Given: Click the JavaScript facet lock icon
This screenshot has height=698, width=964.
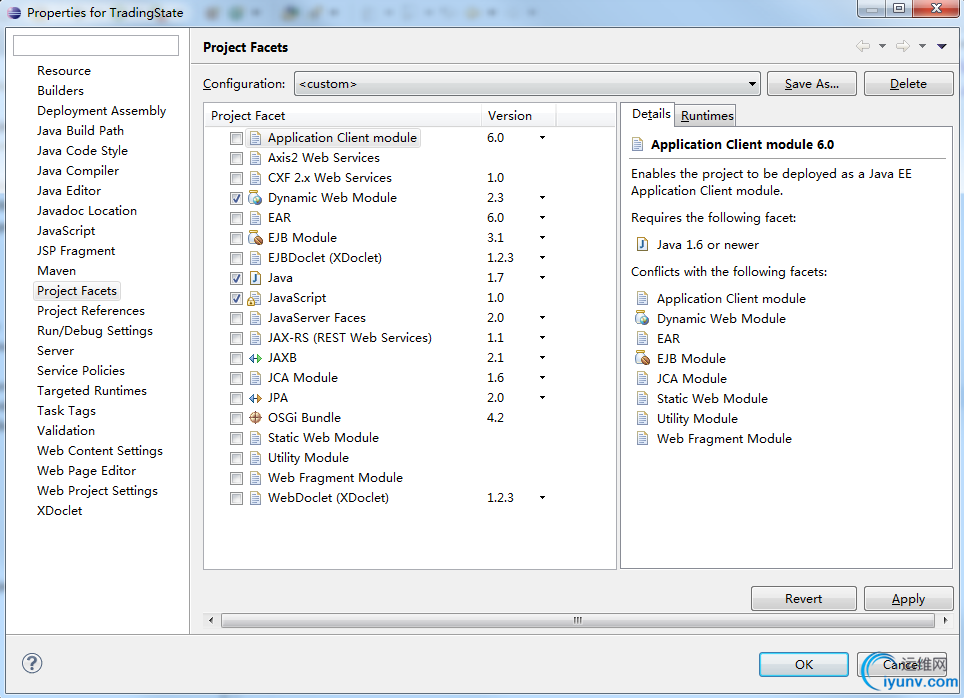Looking at the screenshot, I should (254, 298).
